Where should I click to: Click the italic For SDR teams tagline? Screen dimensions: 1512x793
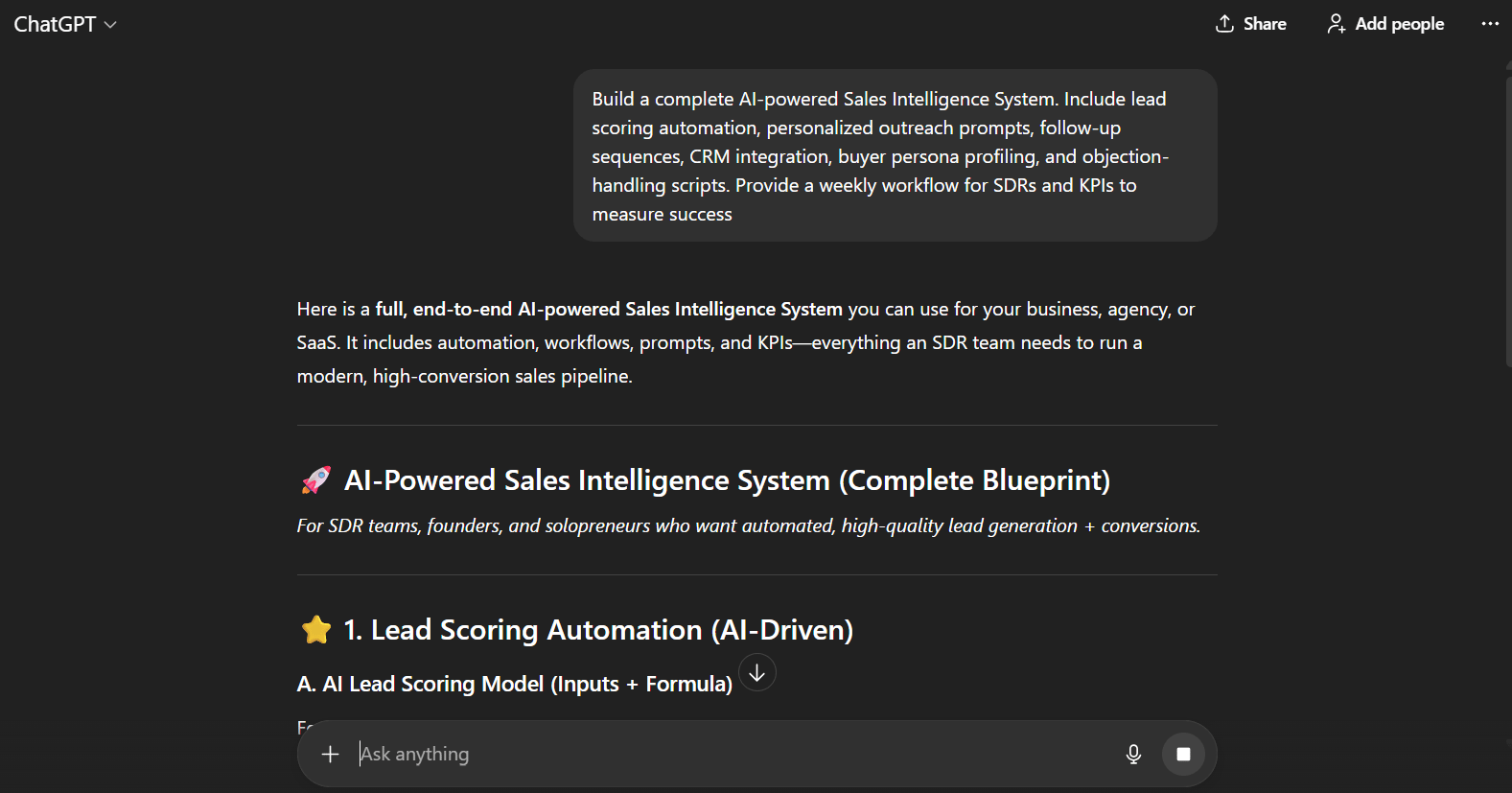(749, 525)
